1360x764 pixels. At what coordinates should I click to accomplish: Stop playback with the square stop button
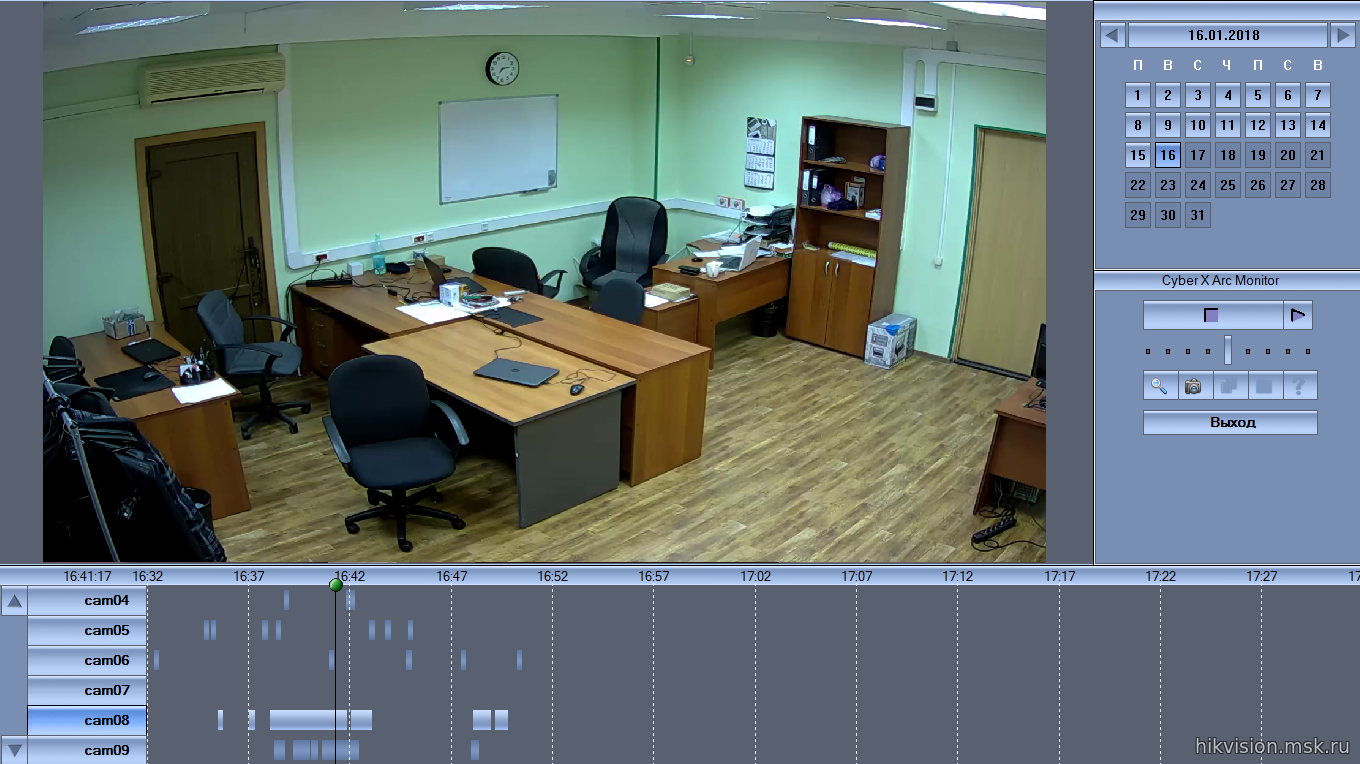click(x=1213, y=315)
